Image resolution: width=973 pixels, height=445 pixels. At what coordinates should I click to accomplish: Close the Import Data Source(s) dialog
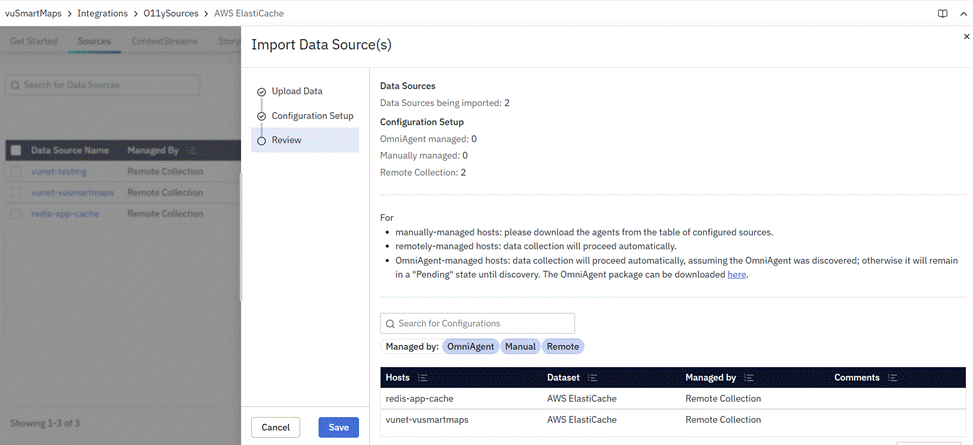pos(966,36)
